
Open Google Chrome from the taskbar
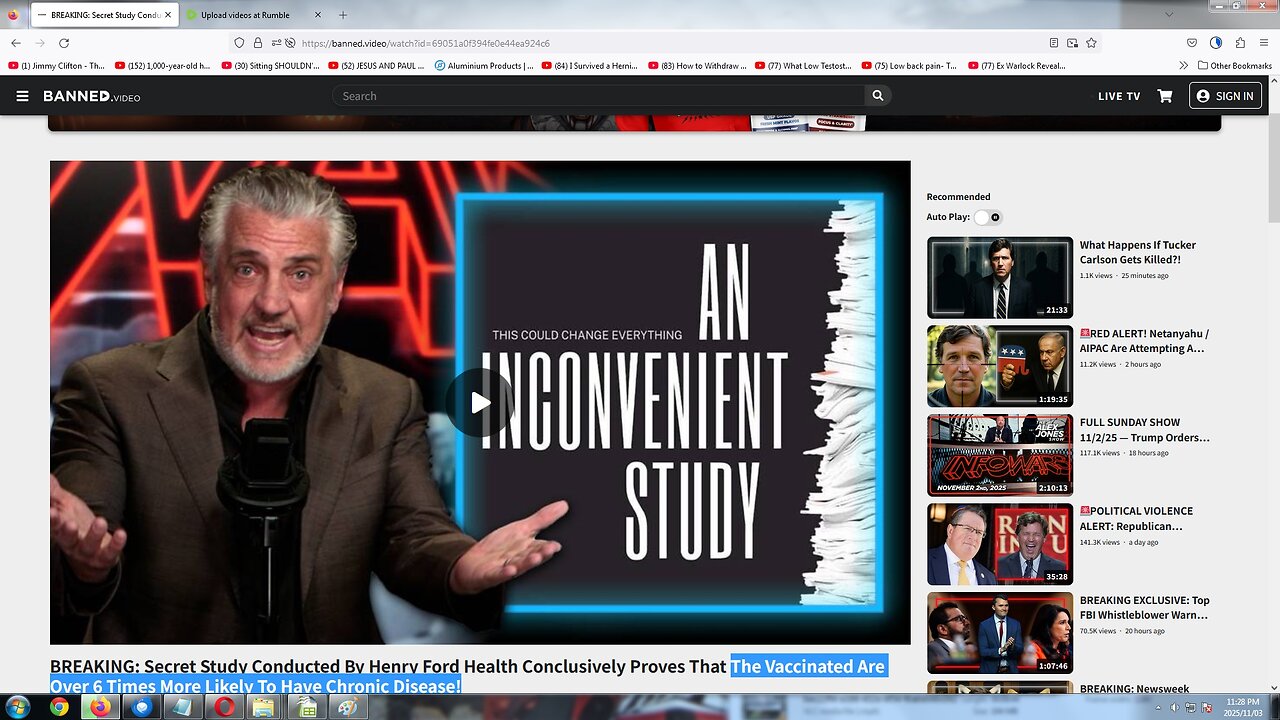pyautogui.click(x=59, y=708)
